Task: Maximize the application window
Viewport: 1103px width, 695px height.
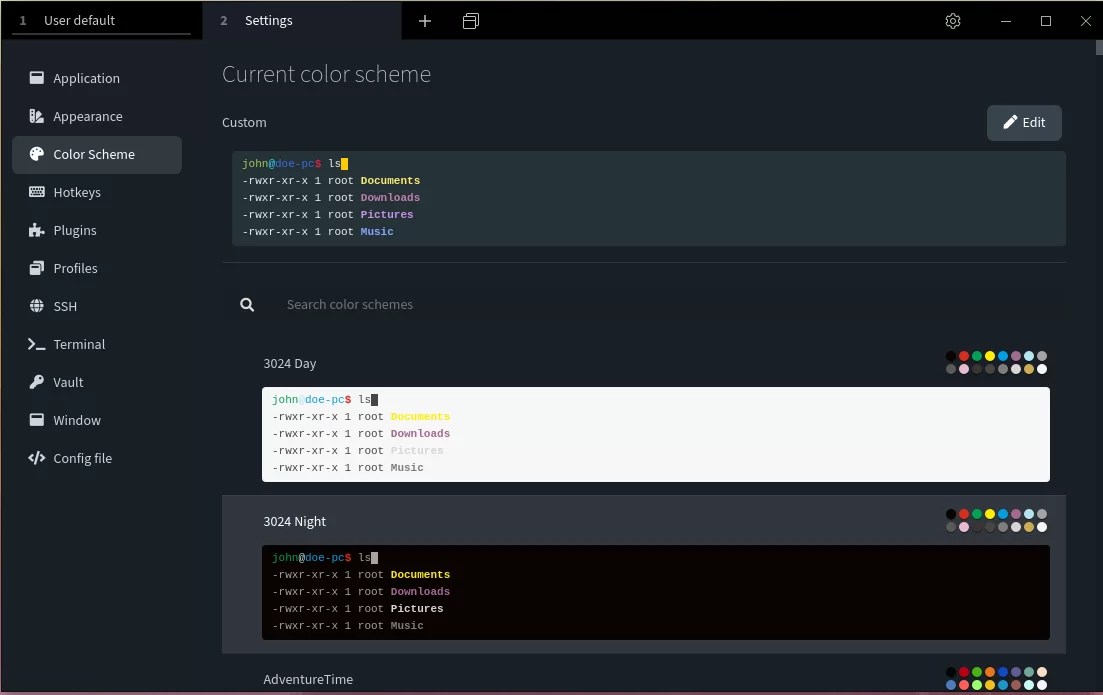Action: [1045, 21]
